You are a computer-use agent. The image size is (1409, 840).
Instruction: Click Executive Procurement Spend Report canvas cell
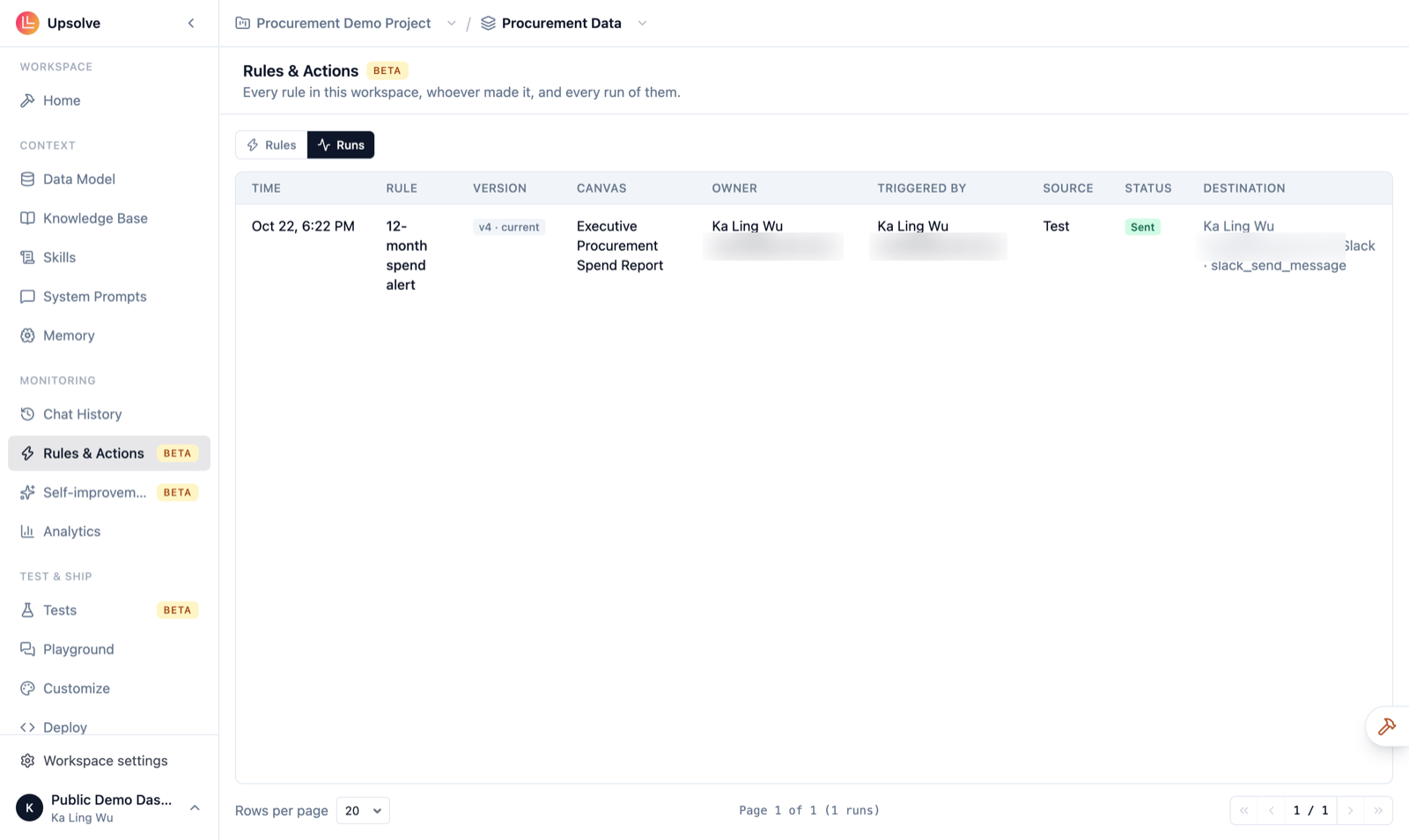[x=620, y=246]
